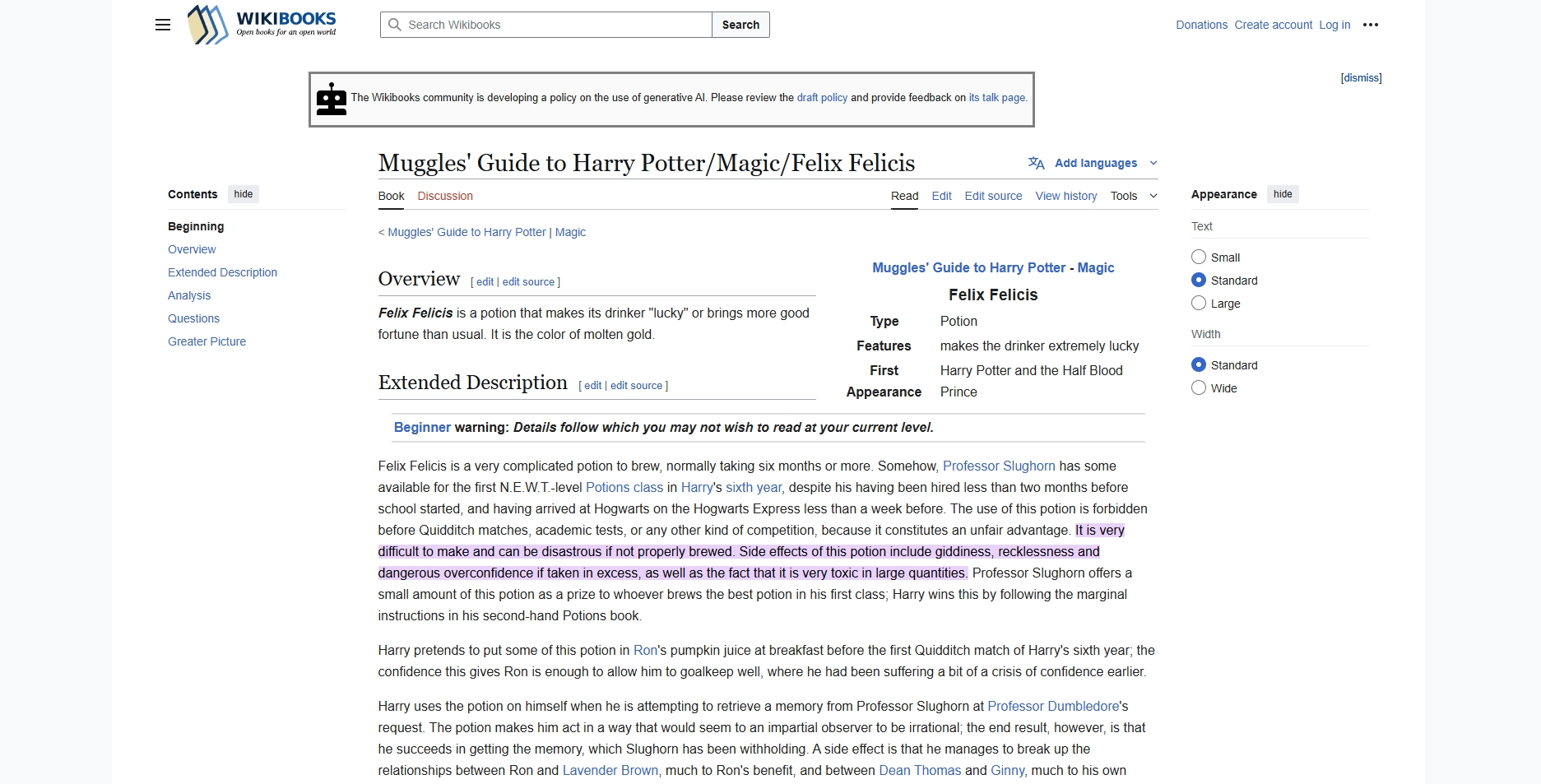Open the Harry link

[697, 487]
